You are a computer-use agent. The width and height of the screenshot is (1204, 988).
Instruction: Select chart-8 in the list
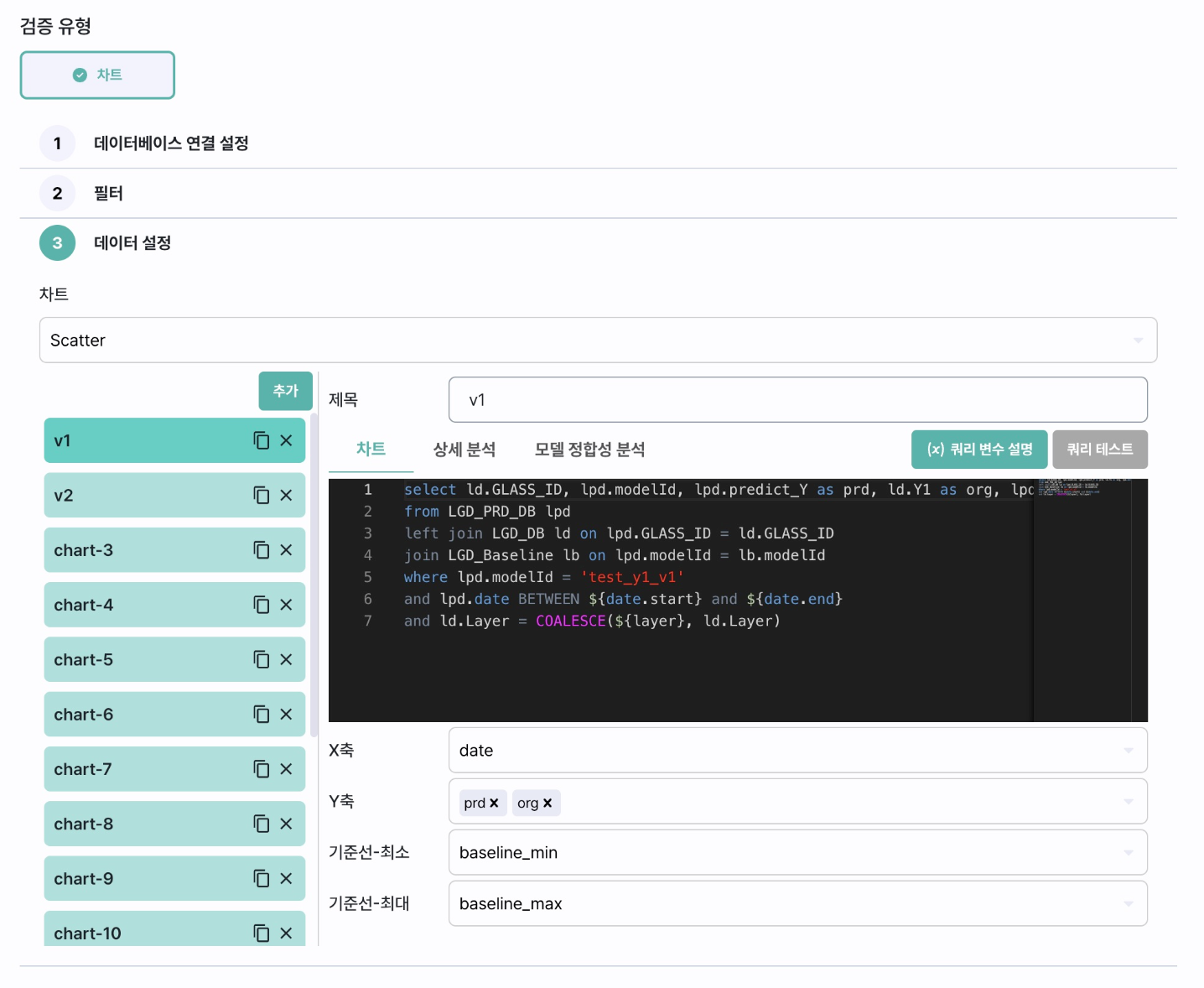point(174,824)
